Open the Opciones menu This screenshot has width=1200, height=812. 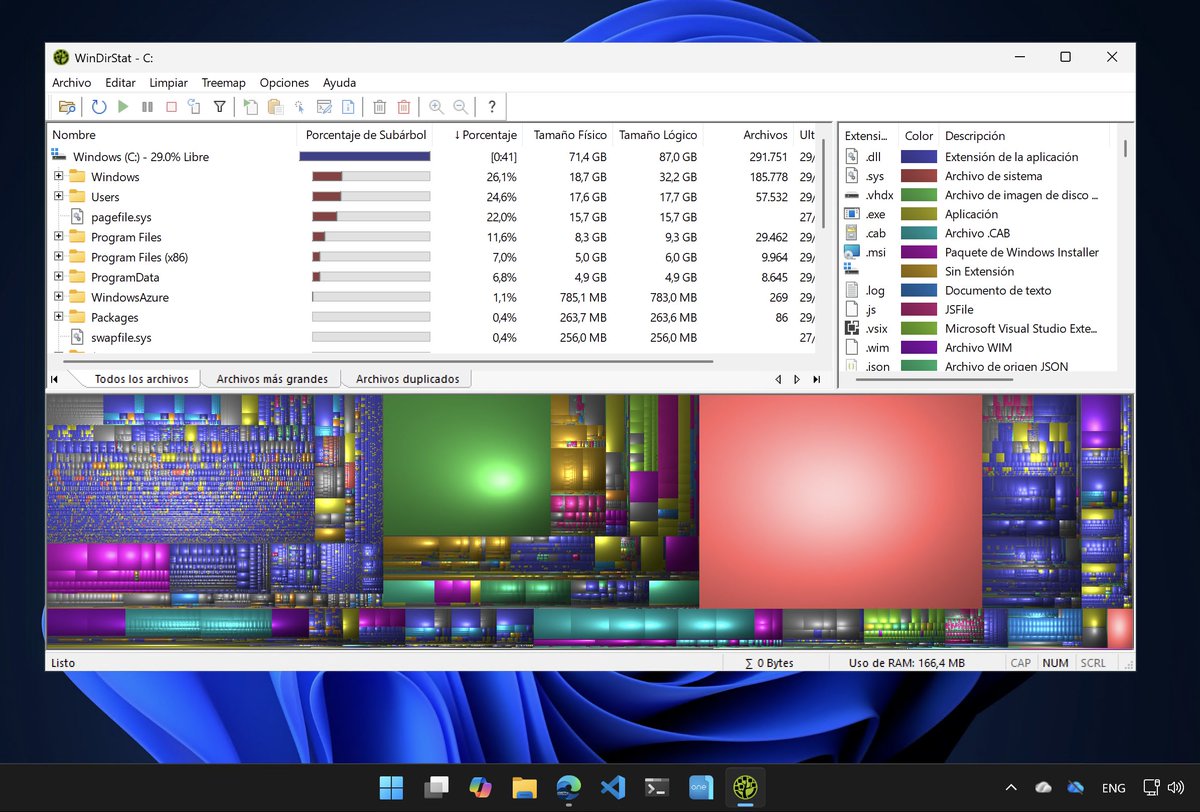point(285,83)
